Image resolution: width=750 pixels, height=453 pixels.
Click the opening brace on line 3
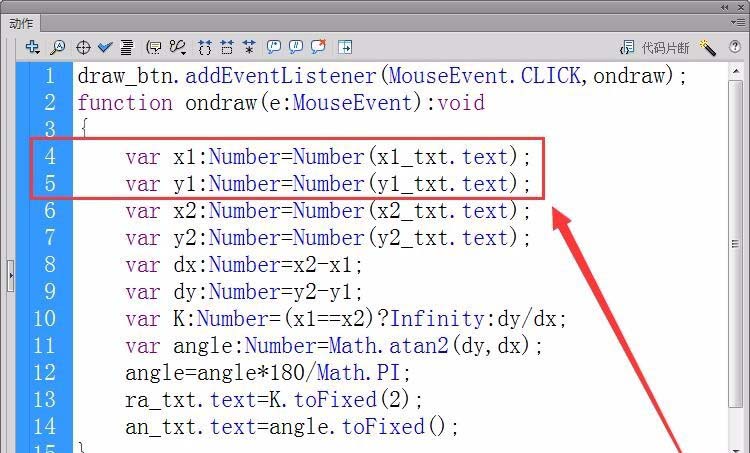click(x=84, y=128)
